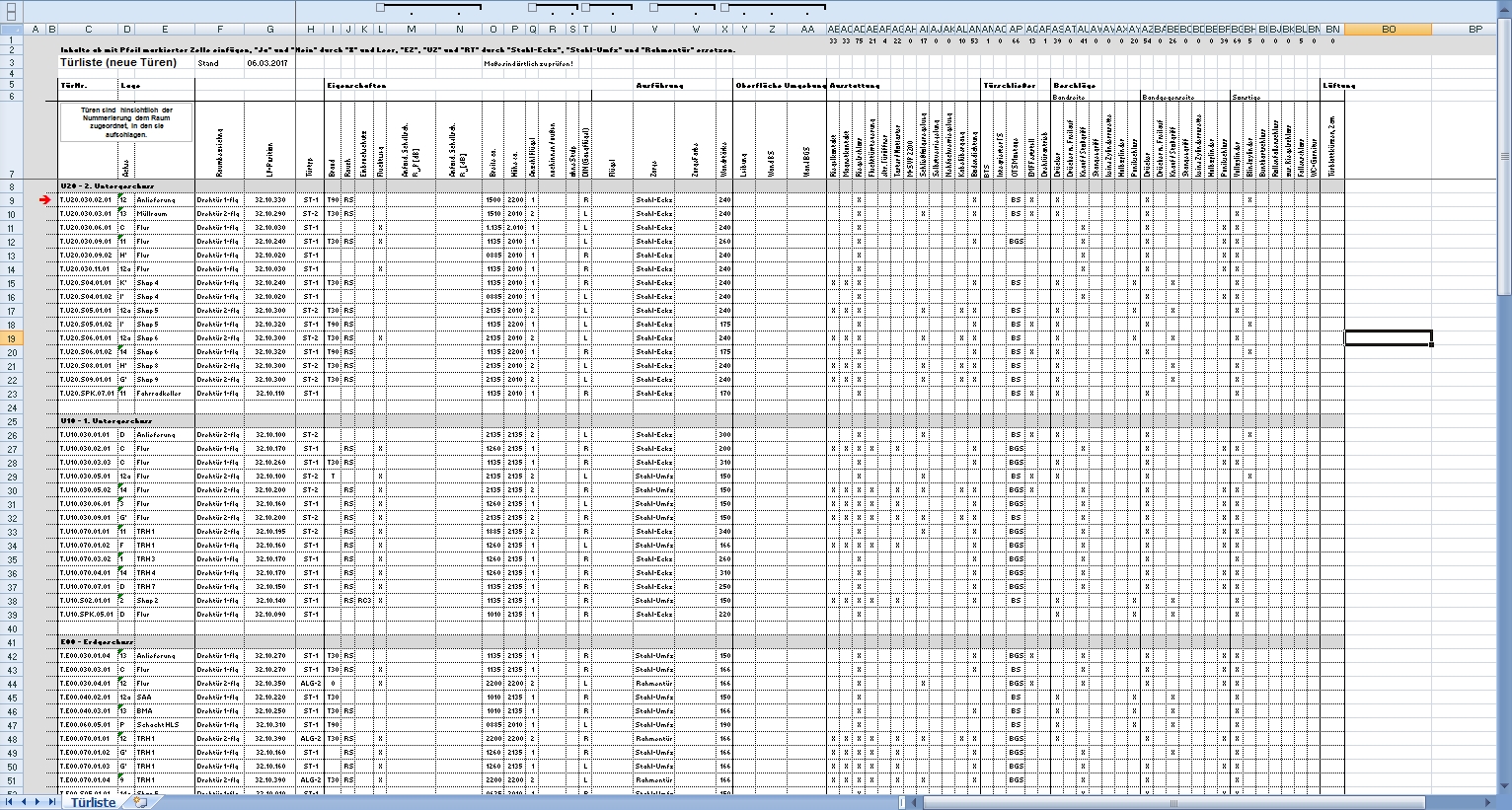Screen dimensions: 1512x810
Task: Click the first-sheet navigation arrow
Action: (10, 802)
